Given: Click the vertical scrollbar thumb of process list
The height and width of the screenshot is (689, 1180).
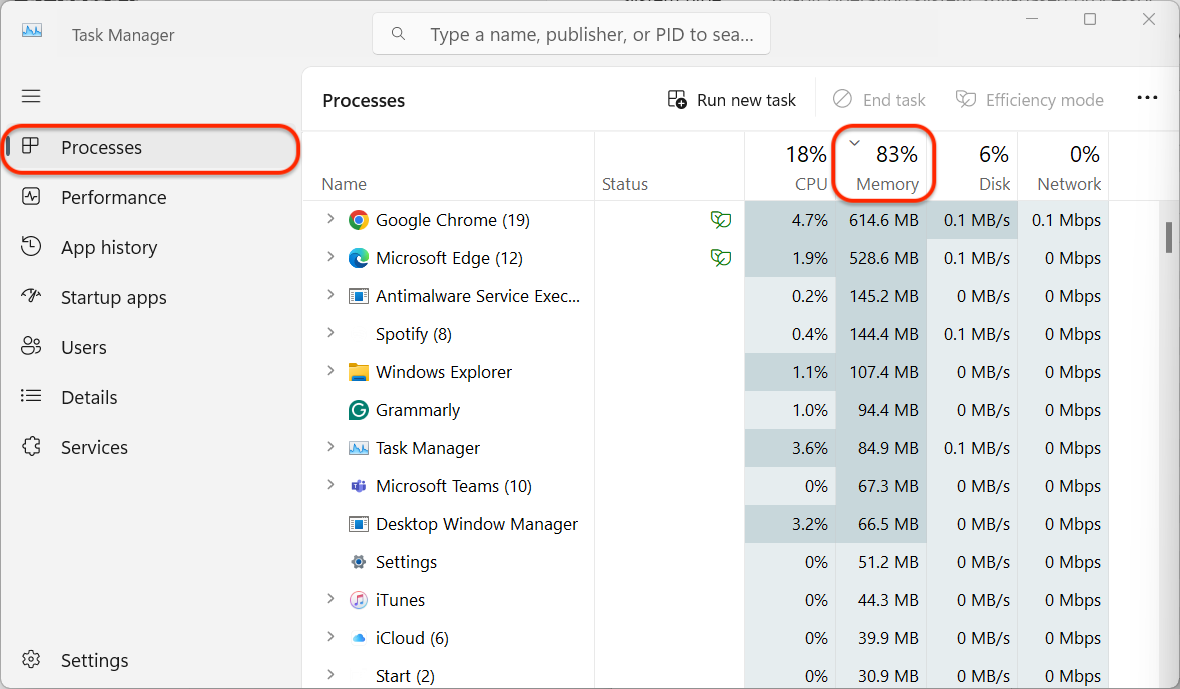Looking at the screenshot, I should [1169, 238].
